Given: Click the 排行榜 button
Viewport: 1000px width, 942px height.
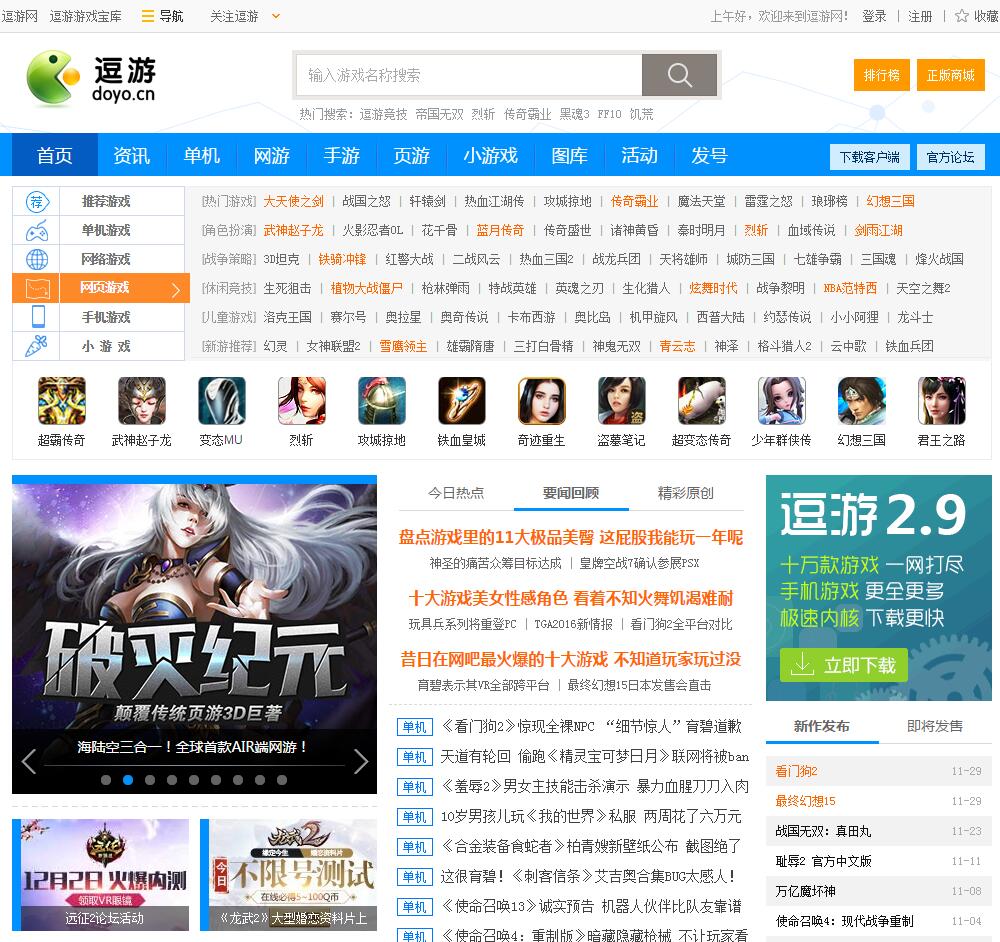Looking at the screenshot, I should (882, 75).
